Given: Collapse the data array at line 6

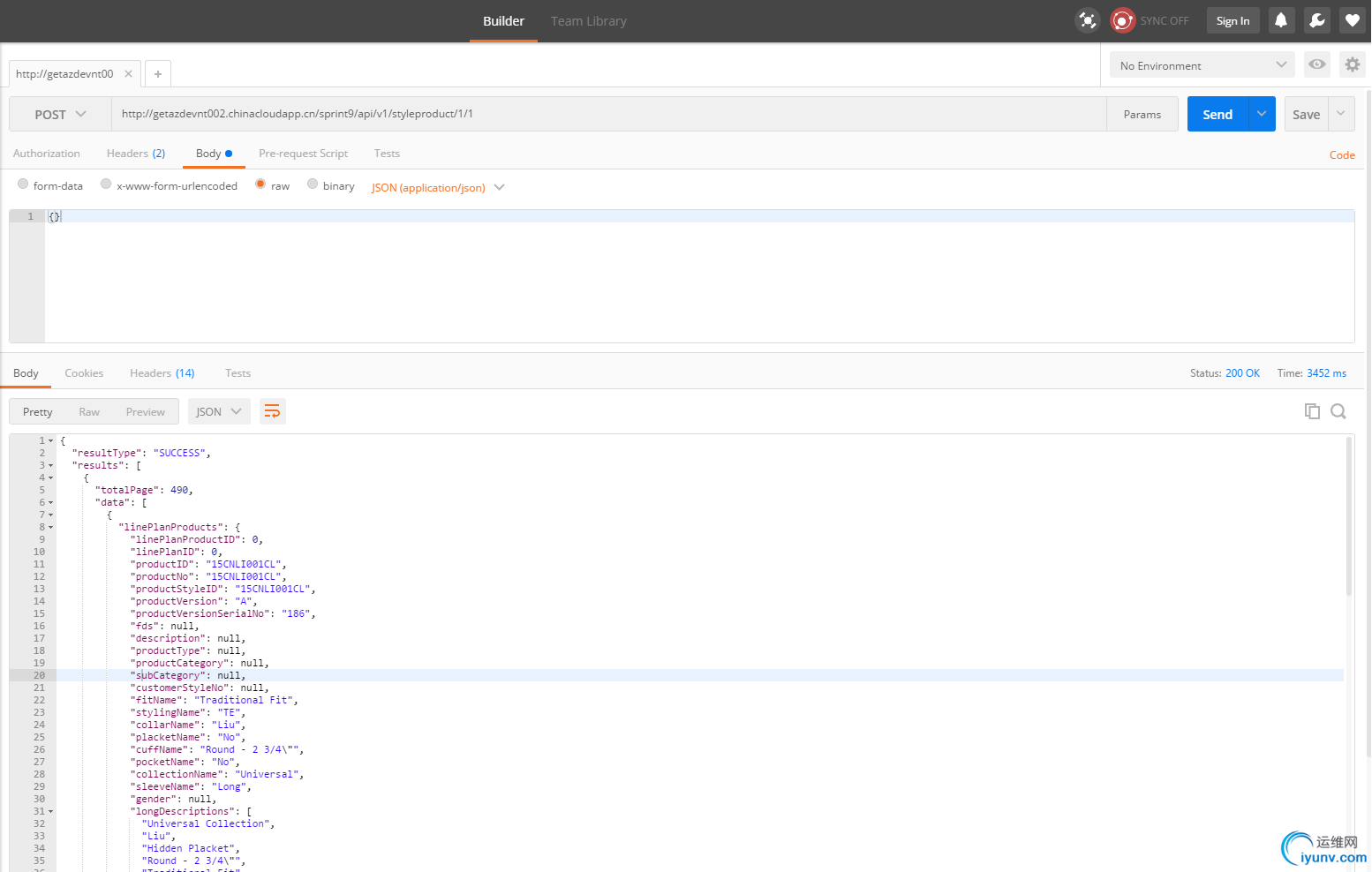Looking at the screenshot, I should coord(50,502).
